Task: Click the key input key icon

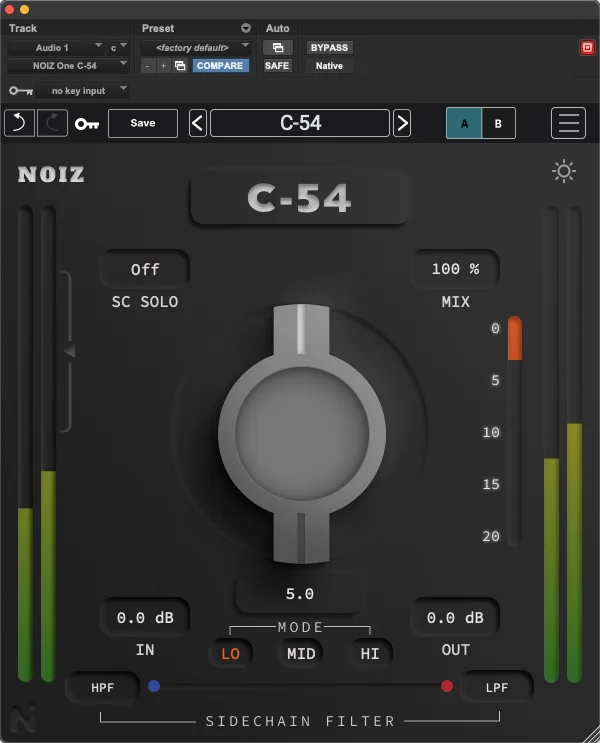Action: pos(21,91)
